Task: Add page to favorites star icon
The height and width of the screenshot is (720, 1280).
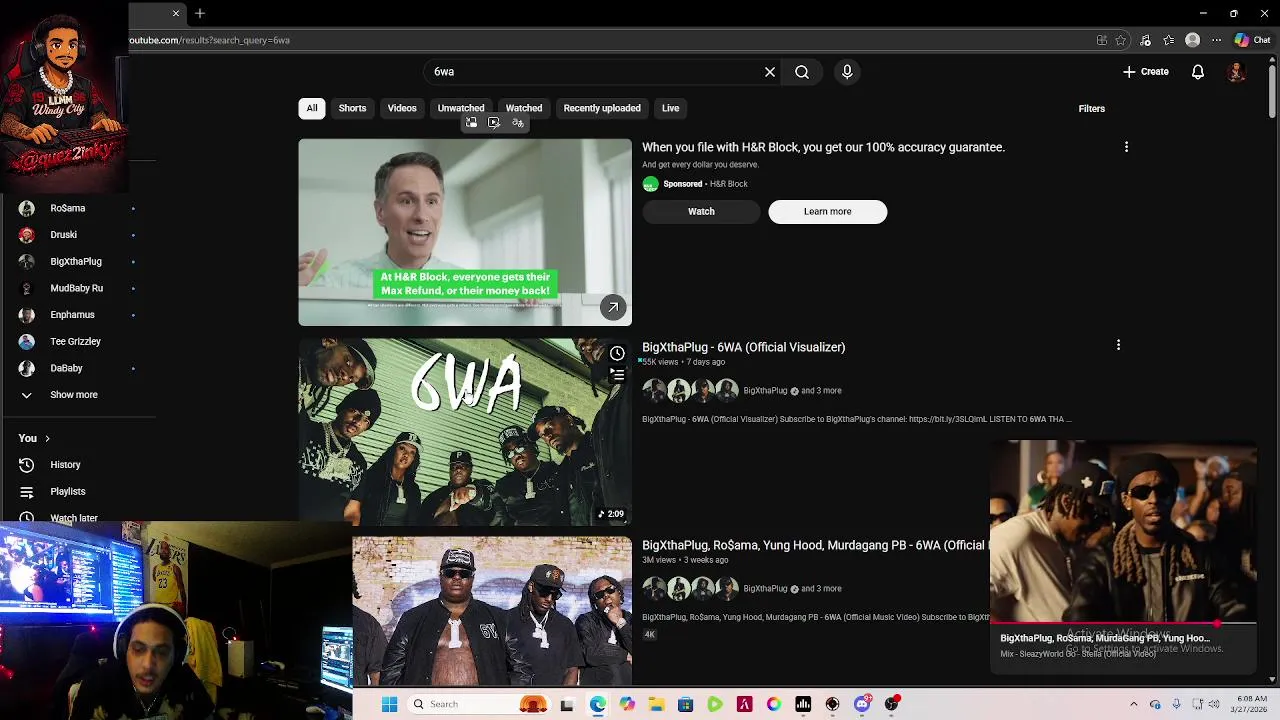Action: point(1121,40)
